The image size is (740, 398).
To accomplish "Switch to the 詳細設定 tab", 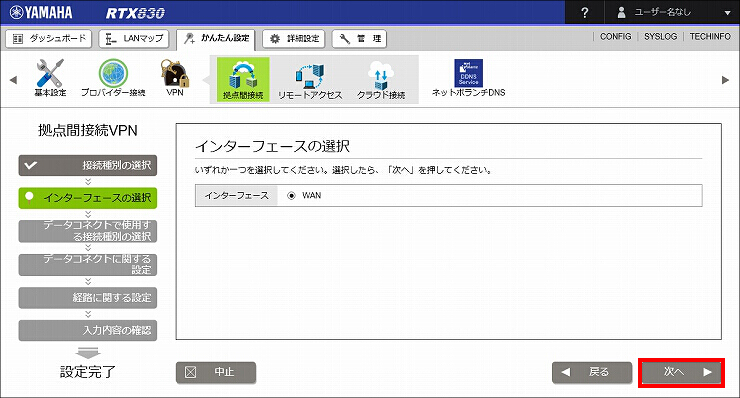I will pos(294,39).
